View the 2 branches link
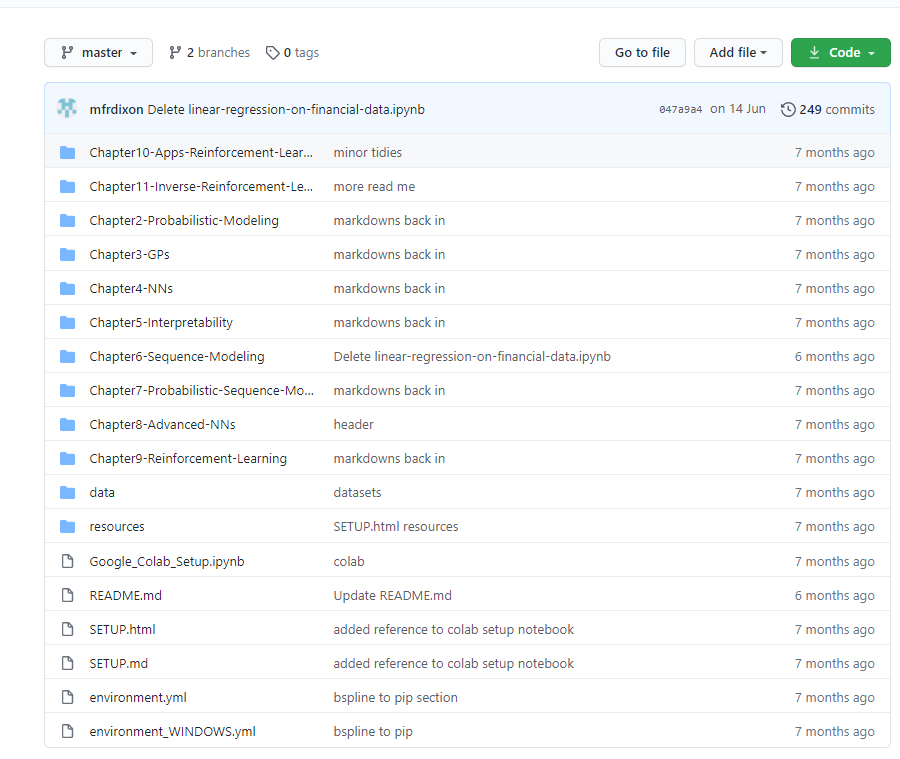The width and height of the screenshot is (900, 759). [209, 53]
